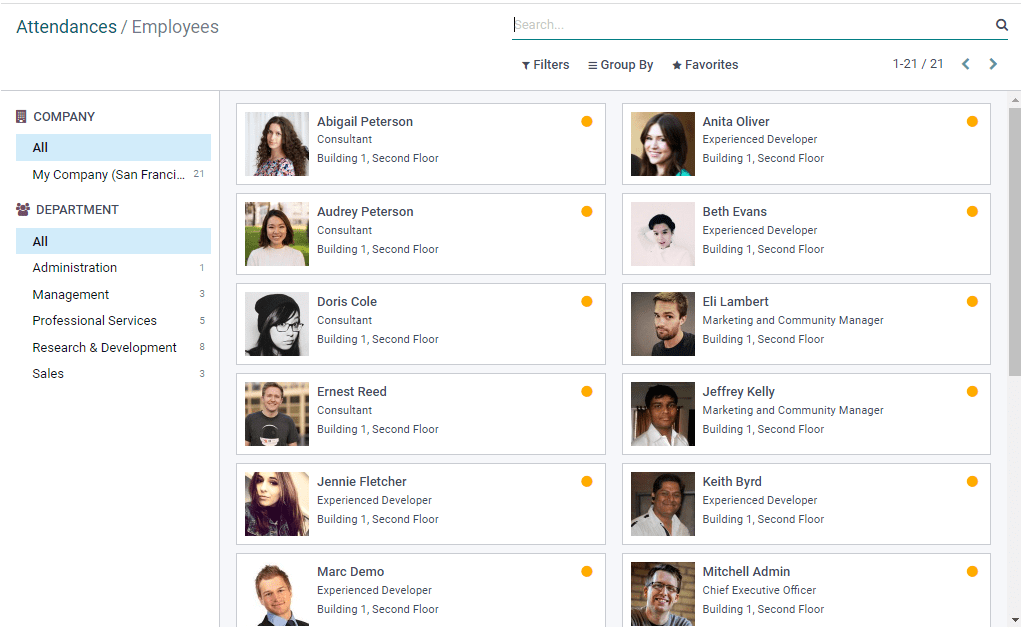Select the Sales department filter

[48, 373]
